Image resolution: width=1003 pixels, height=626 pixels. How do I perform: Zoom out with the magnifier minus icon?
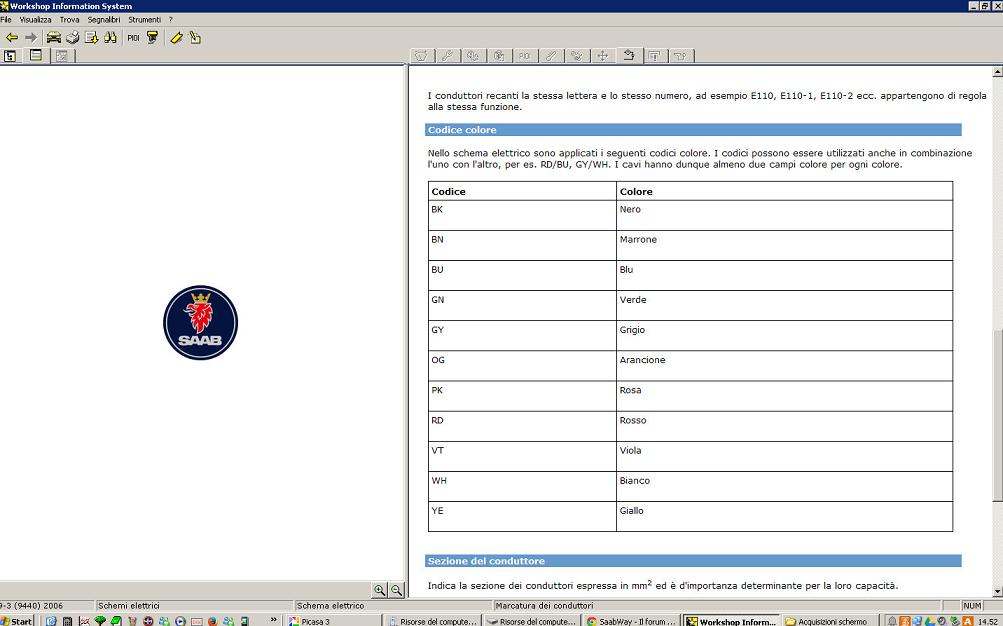(397, 590)
